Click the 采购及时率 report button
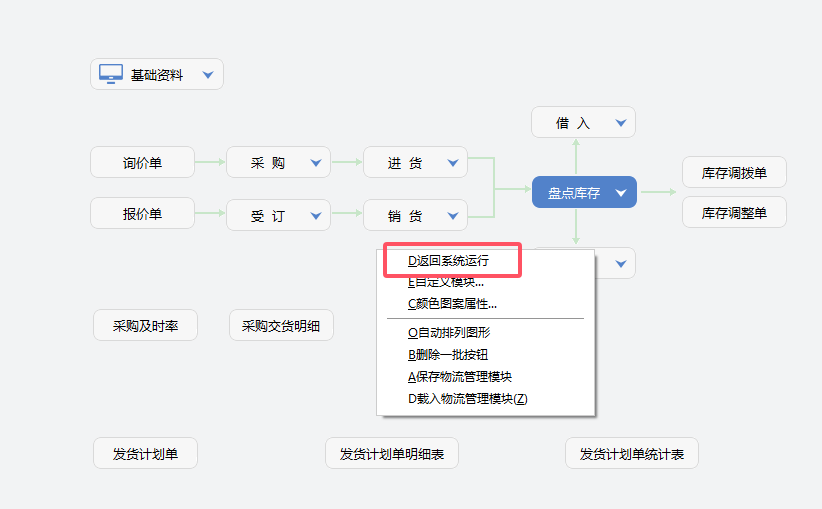 click(145, 325)
